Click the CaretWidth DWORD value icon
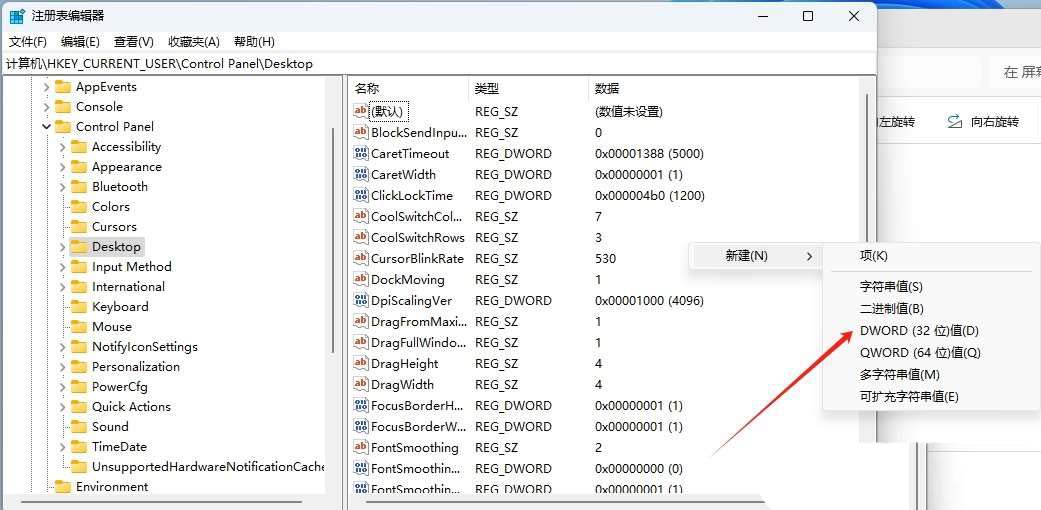The image size is (1041, 510). pyautogui.click(x=360, y=175)
